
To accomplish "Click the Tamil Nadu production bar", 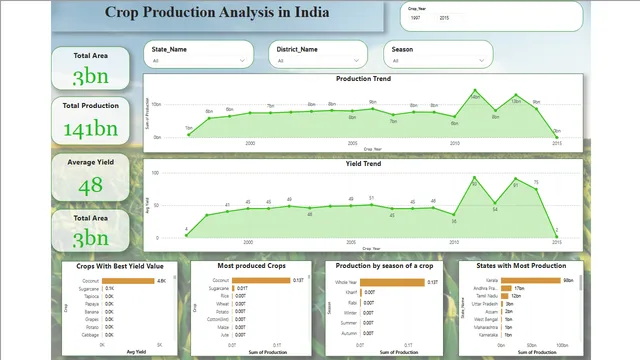I will click(x=505, y=296).
